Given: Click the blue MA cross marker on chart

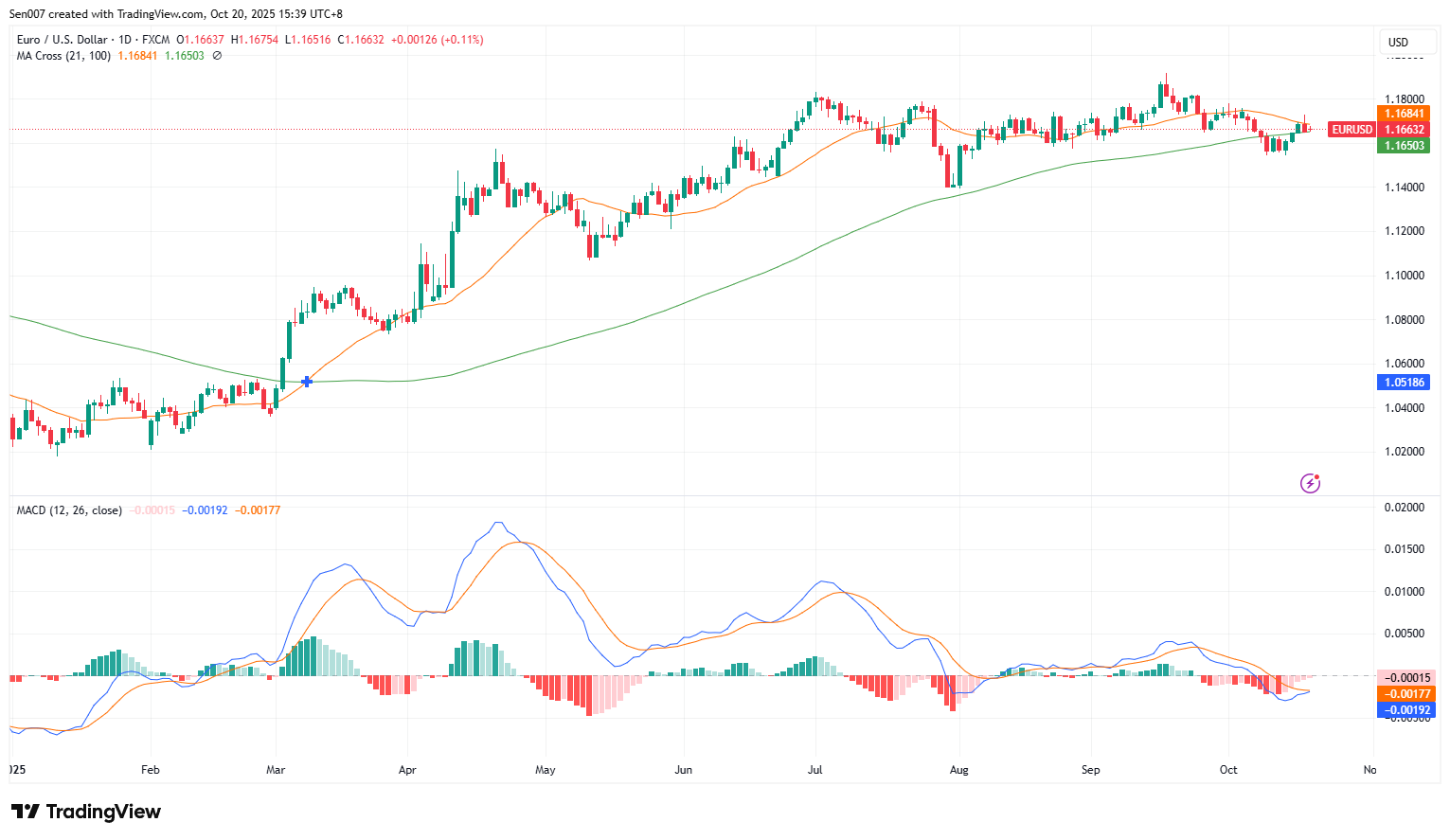Looking at the screenshot, I should 306,382.
